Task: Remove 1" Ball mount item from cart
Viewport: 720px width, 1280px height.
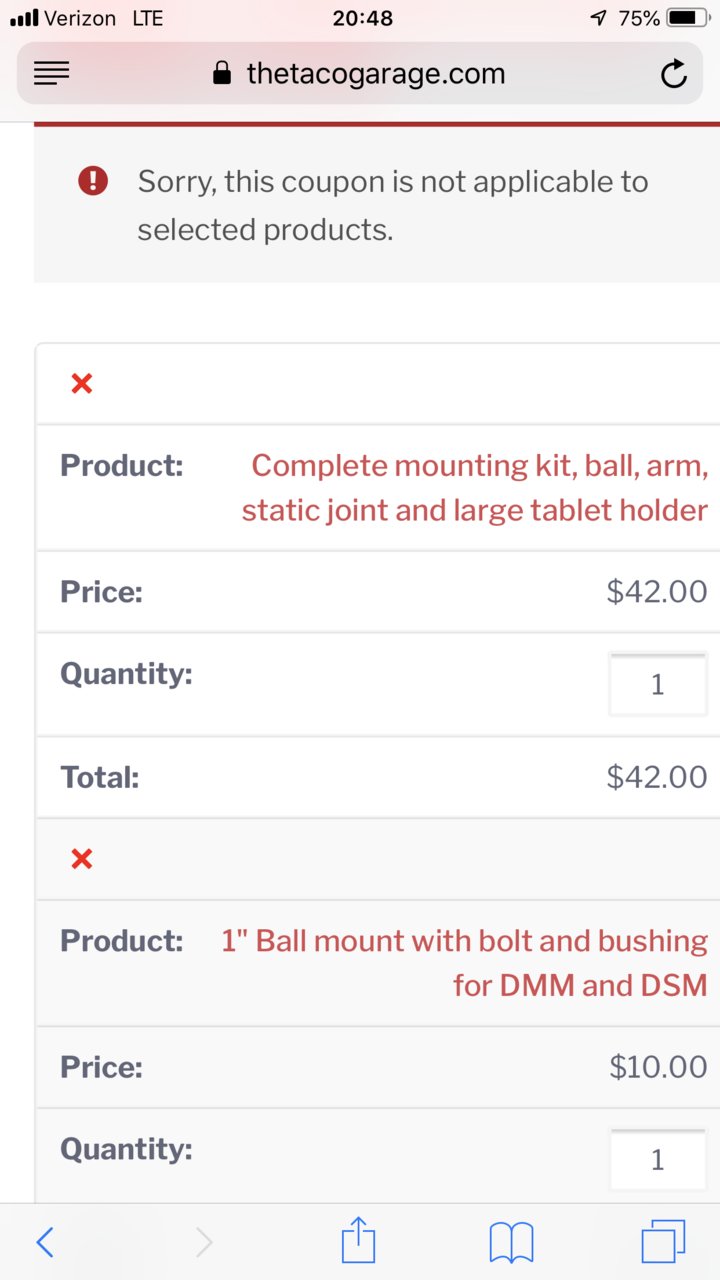Action: click(82, 859)
